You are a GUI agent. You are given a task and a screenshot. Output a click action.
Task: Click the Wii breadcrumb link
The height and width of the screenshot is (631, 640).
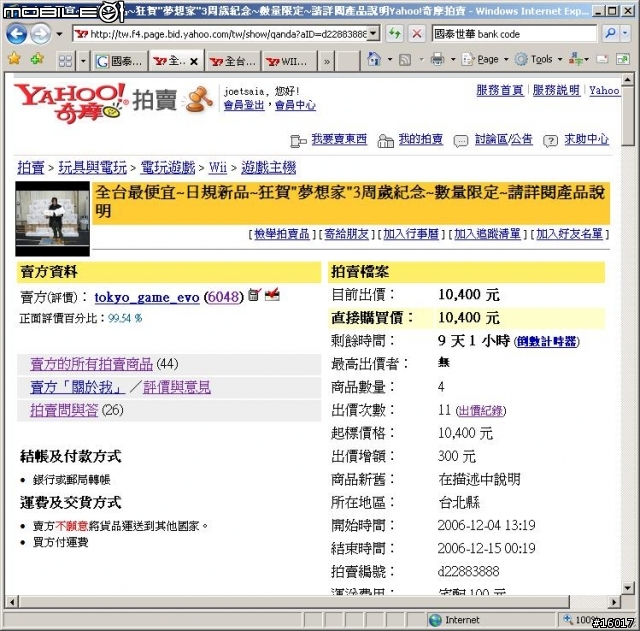(x=218, y=167)
